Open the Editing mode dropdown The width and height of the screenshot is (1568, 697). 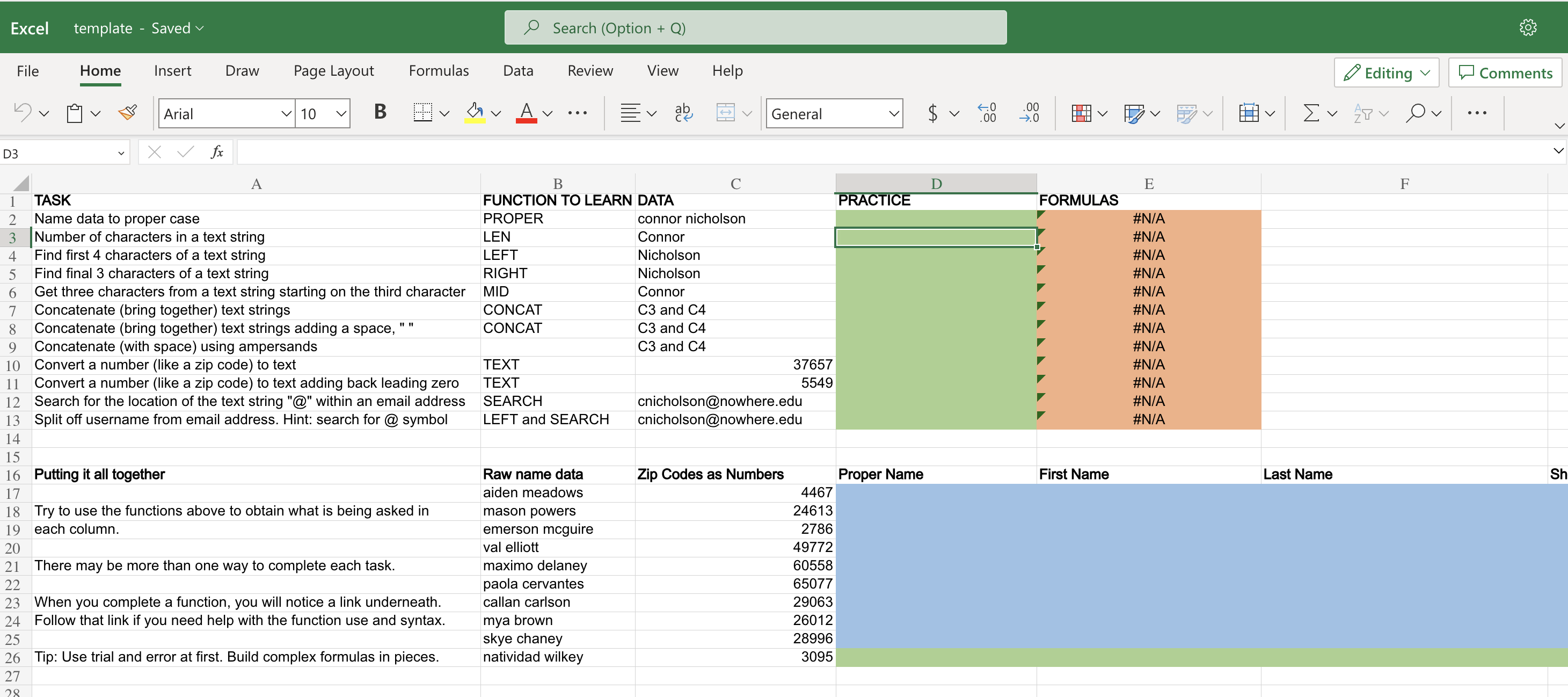1386,73
